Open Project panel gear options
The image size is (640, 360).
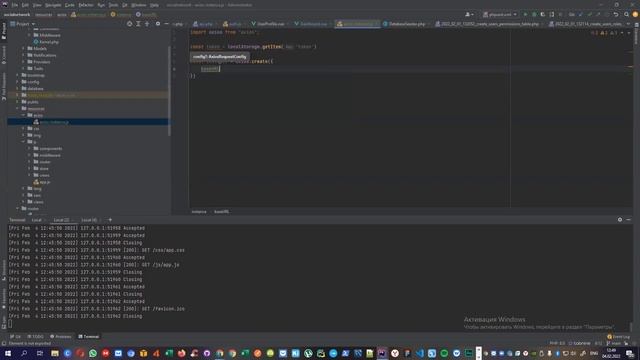point(158,24)
